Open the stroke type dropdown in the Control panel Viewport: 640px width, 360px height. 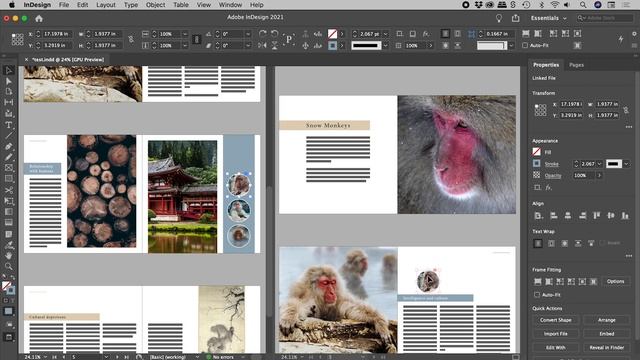(x=385, y=45)
